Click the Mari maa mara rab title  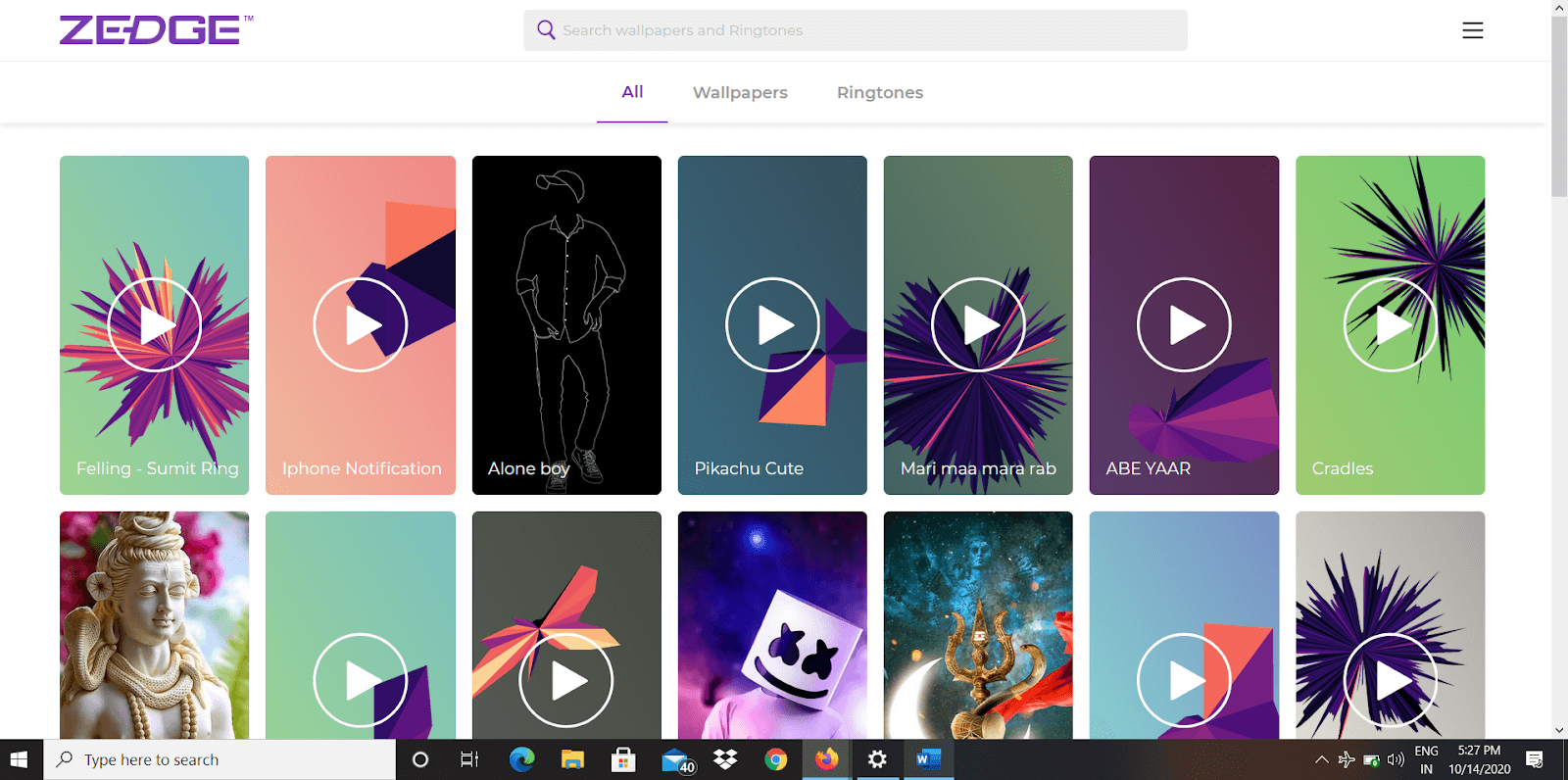point(978,468)
